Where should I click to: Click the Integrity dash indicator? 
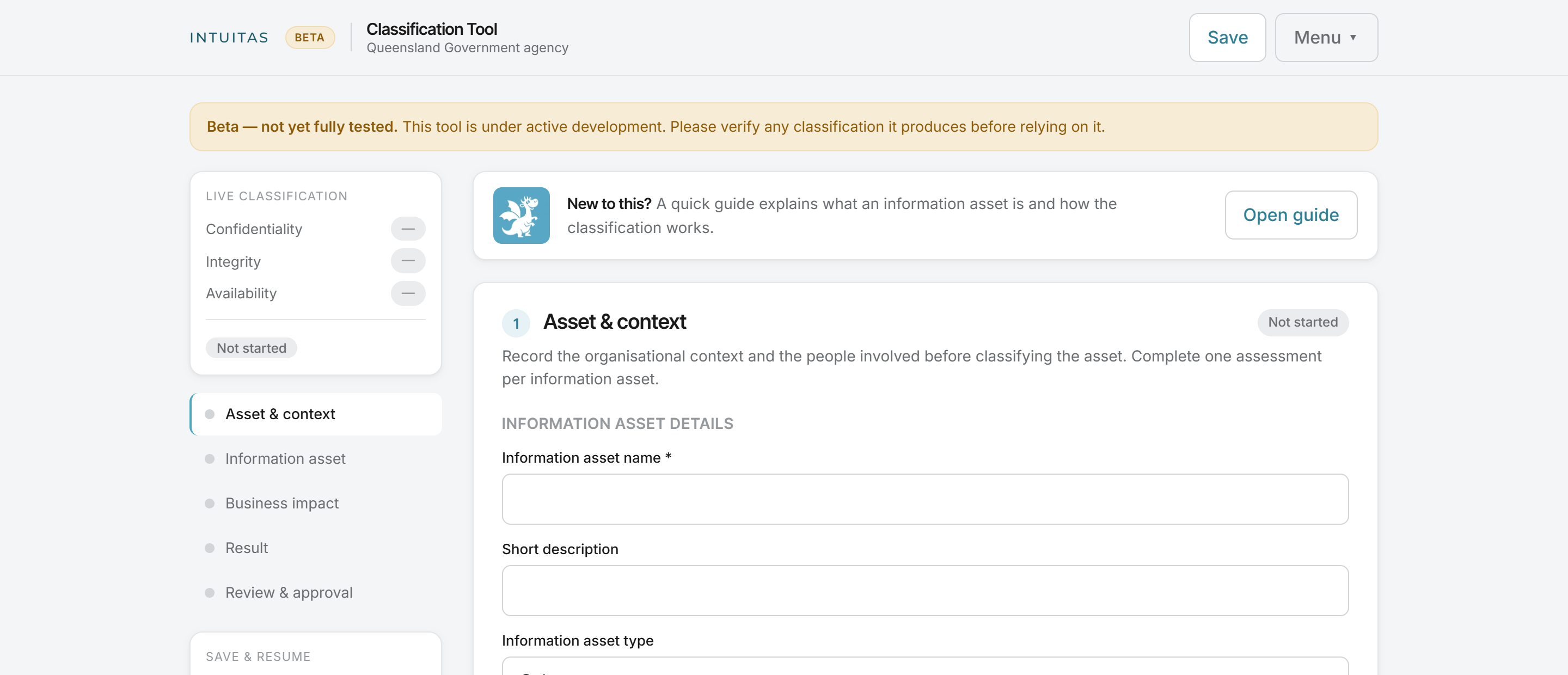[x=408, y=261]
